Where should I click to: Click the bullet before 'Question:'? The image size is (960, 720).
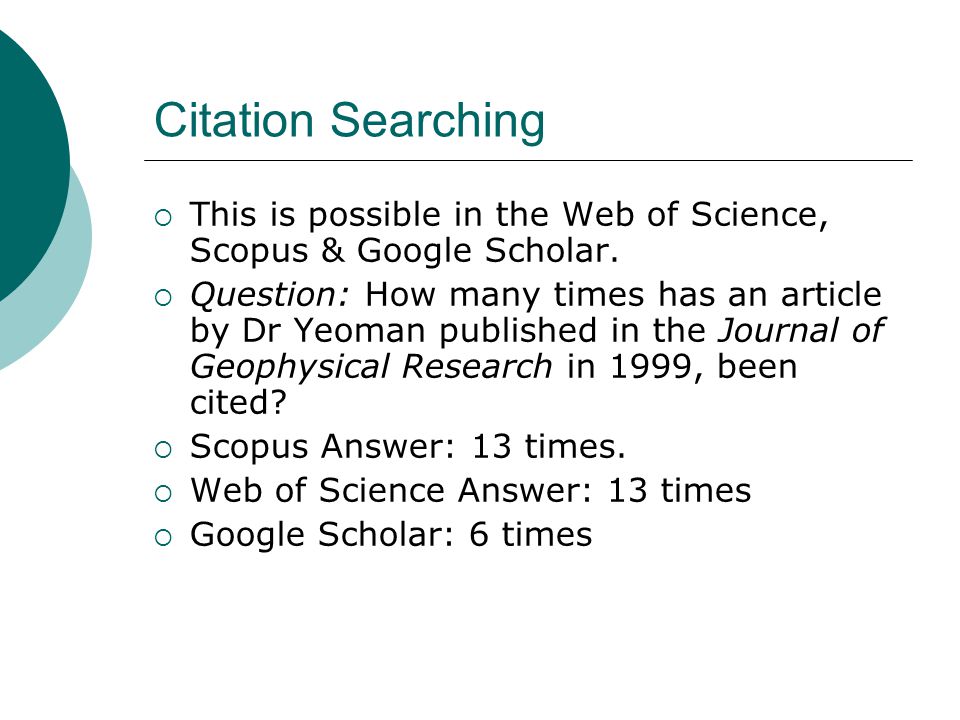163,298
